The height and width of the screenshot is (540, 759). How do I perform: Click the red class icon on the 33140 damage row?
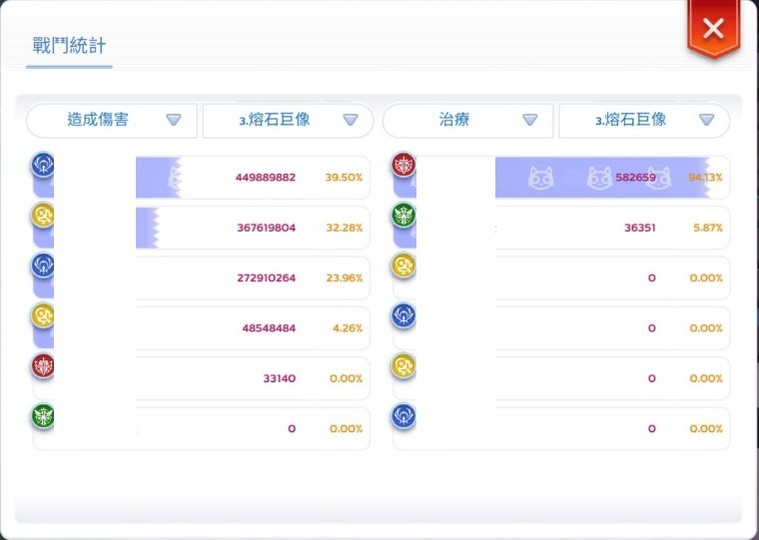click(43, 366)
